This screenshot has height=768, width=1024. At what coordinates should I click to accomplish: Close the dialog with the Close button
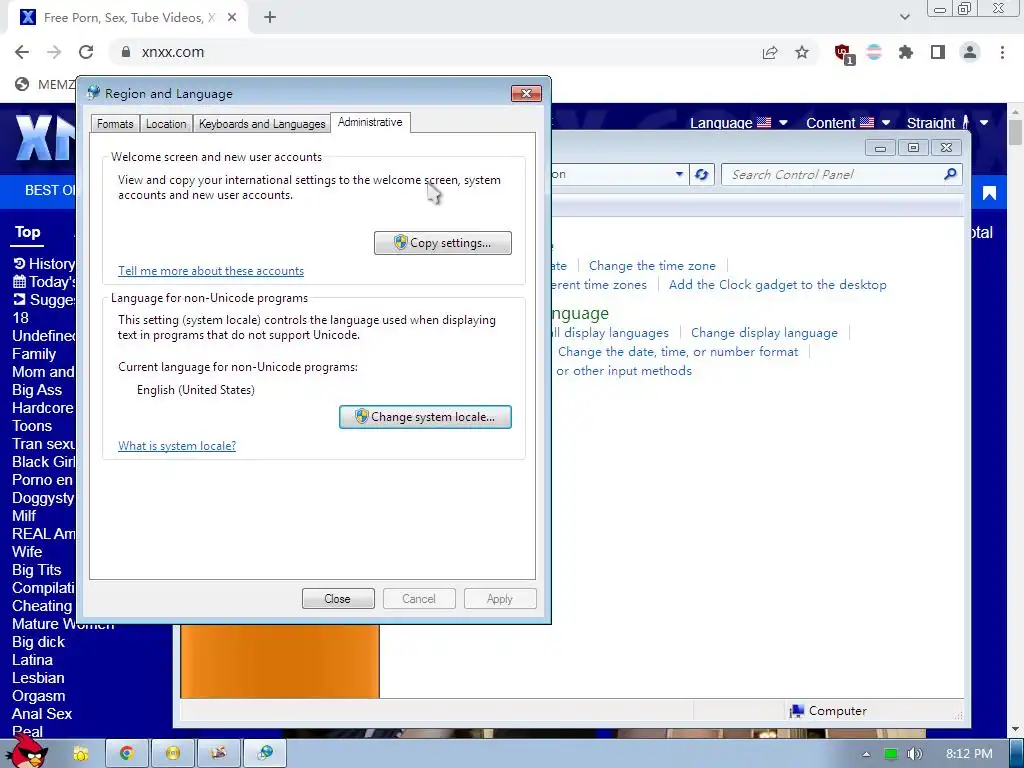(x=338, y=599)
